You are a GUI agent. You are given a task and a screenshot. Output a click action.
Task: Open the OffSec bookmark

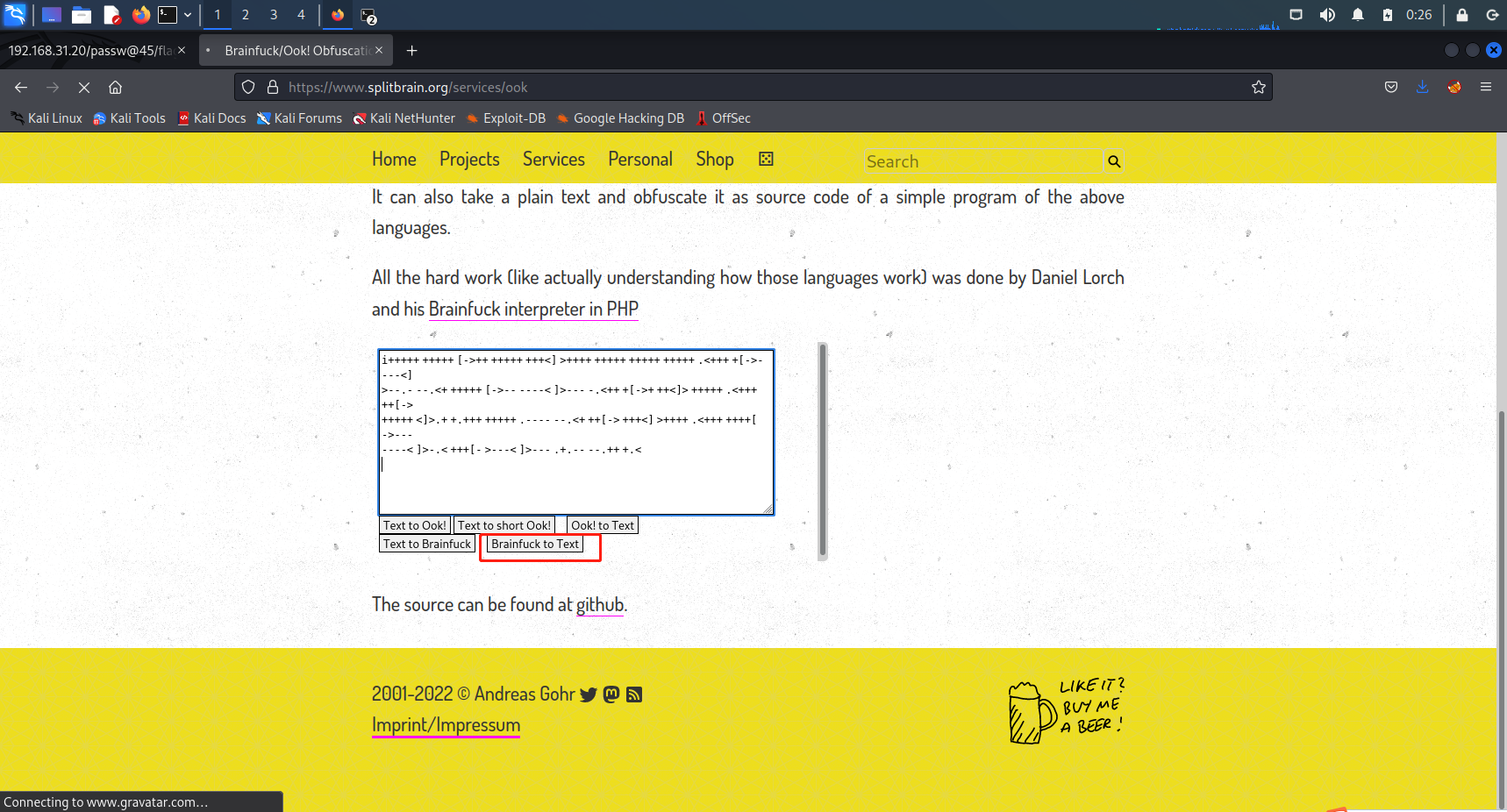coord(723,118)
